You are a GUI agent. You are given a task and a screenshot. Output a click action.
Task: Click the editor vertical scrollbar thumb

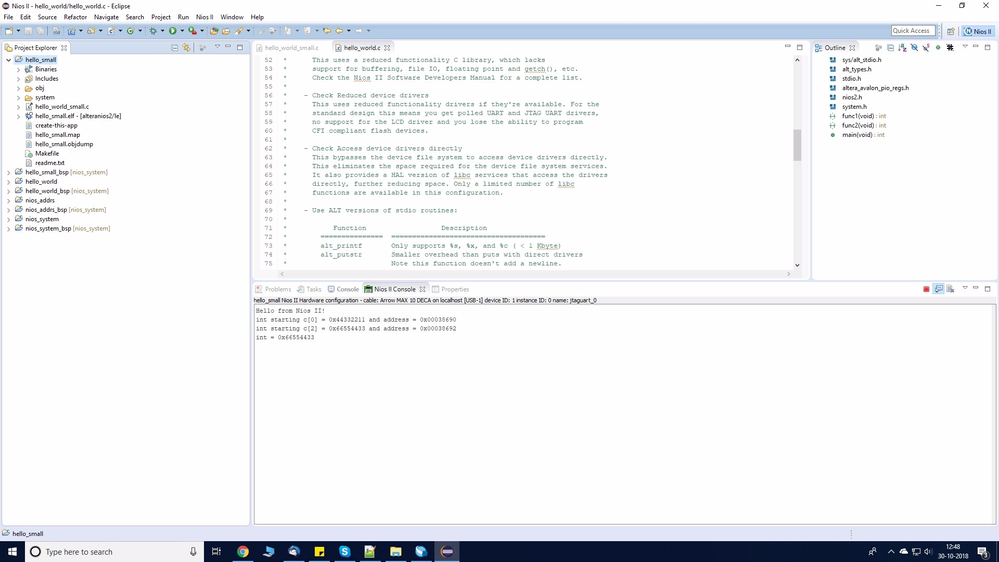(797, 145)
